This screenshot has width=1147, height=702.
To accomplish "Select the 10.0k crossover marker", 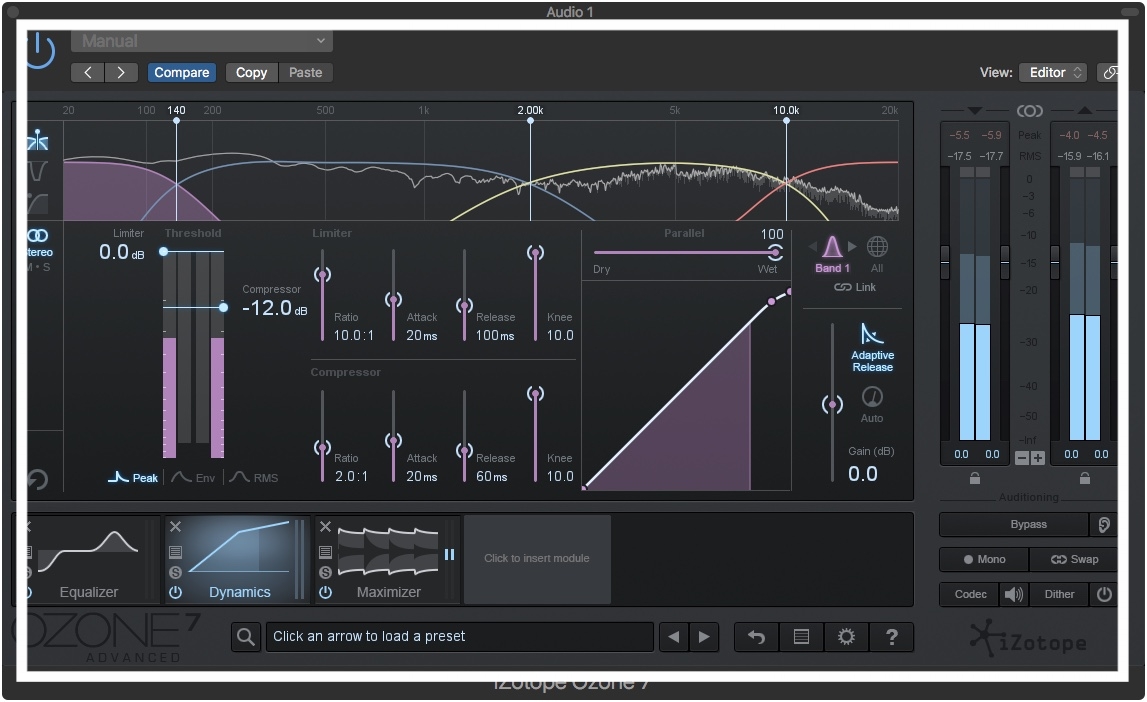I will click(786, 121).
